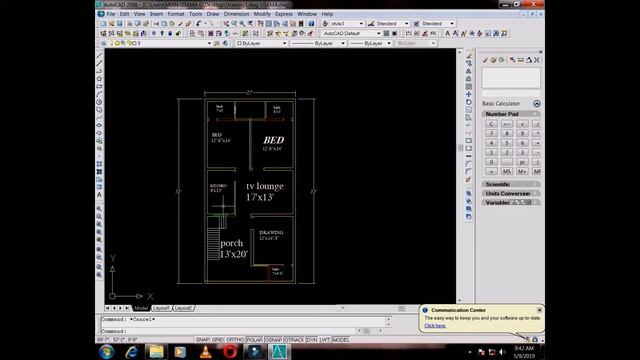This screenshot has height=360, width=640.
Task: Close the Communication Center balloon
Action: pos(539,310)
